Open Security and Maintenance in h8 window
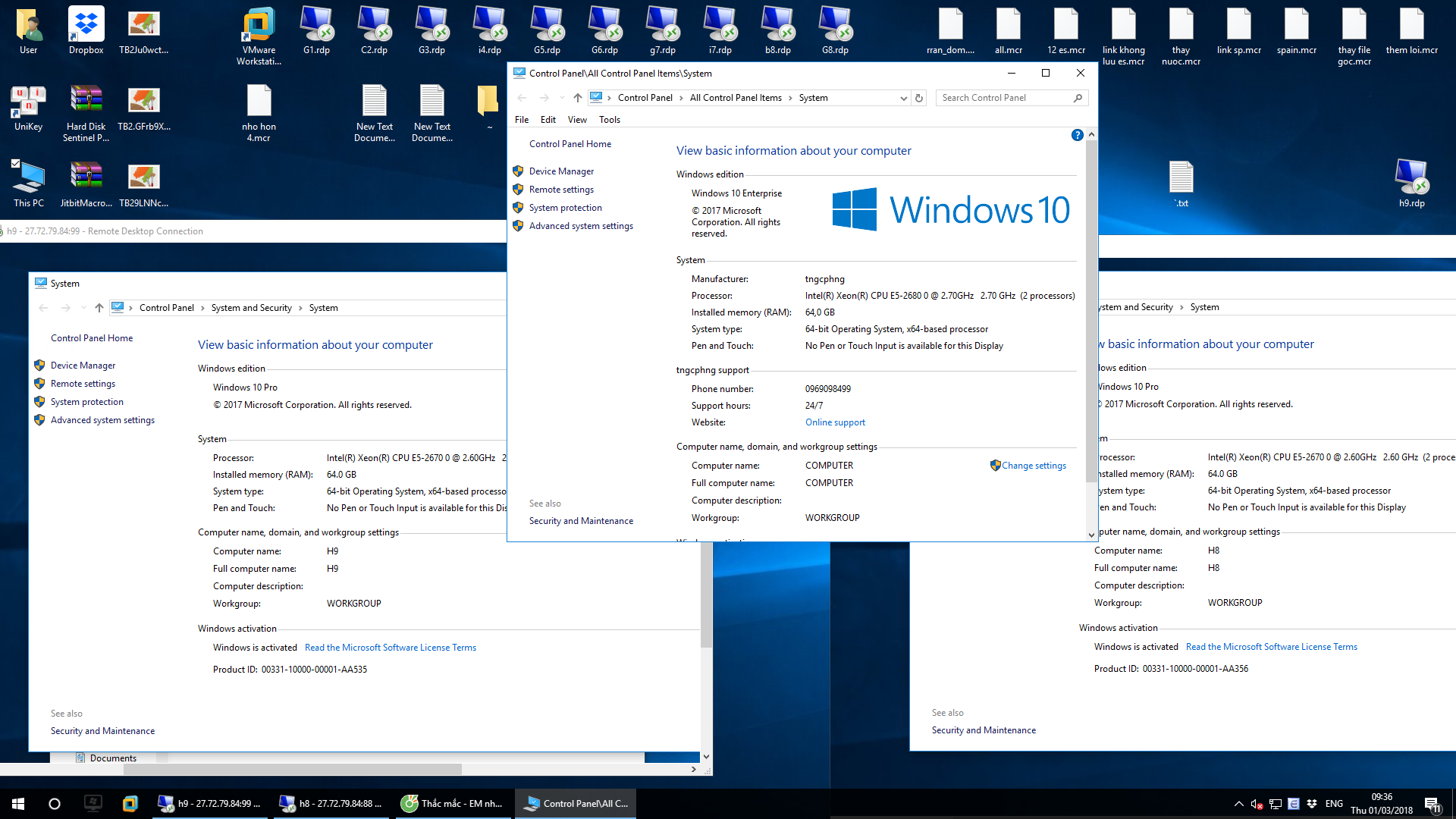The width and height of the screenshot is (1456, 819). click(984, 730)
